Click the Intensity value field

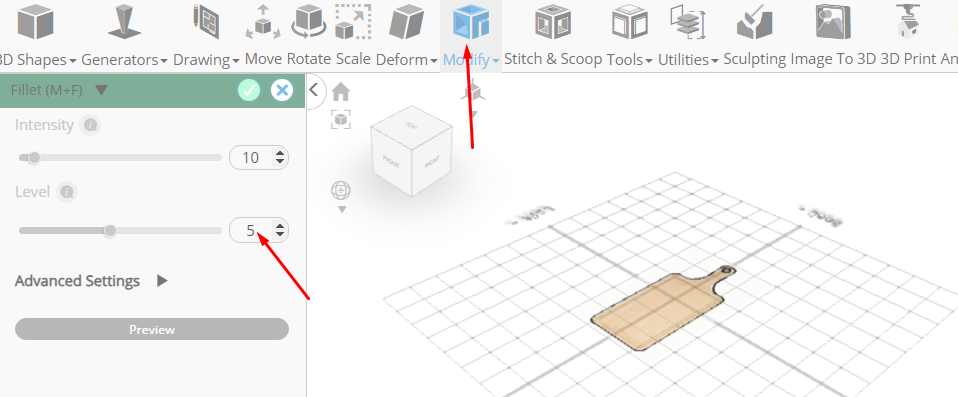click(259, 158)
